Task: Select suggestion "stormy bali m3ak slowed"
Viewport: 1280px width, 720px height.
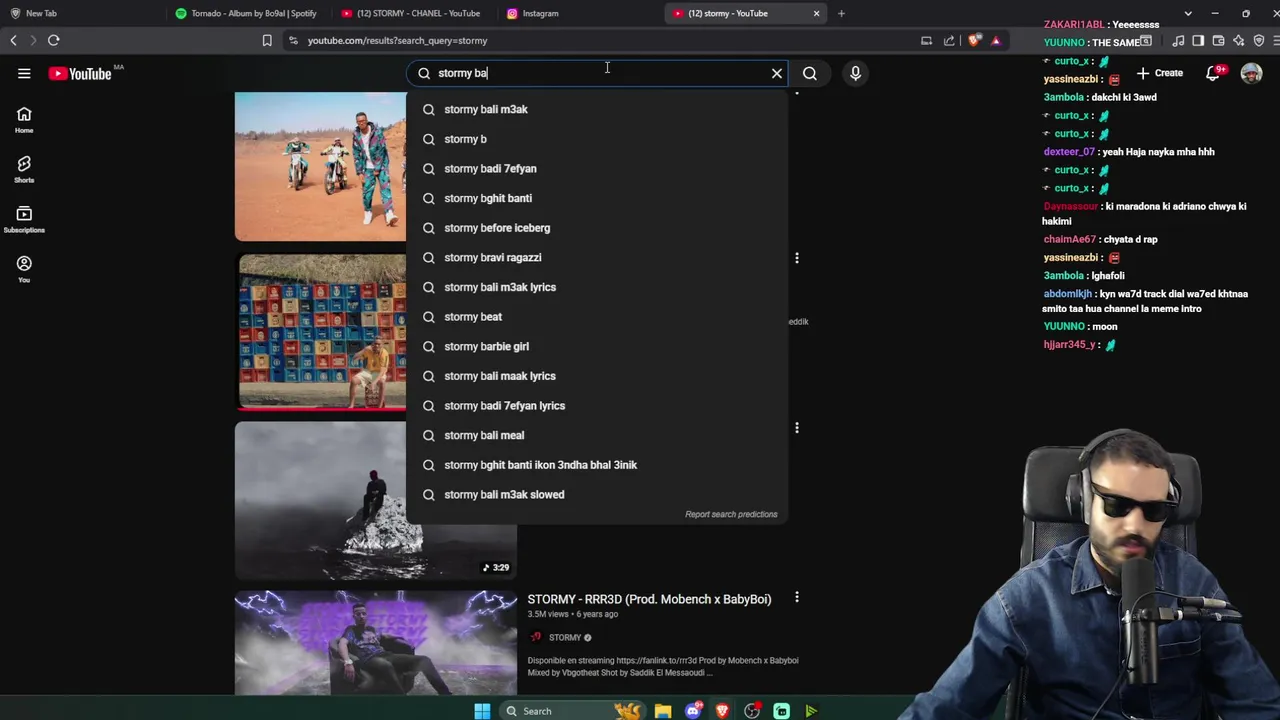Action: pos(596,494)
